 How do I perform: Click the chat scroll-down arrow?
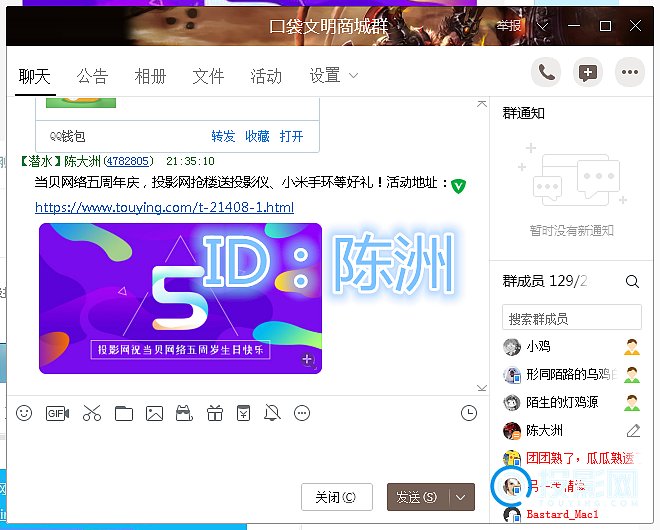coord(482,388)
